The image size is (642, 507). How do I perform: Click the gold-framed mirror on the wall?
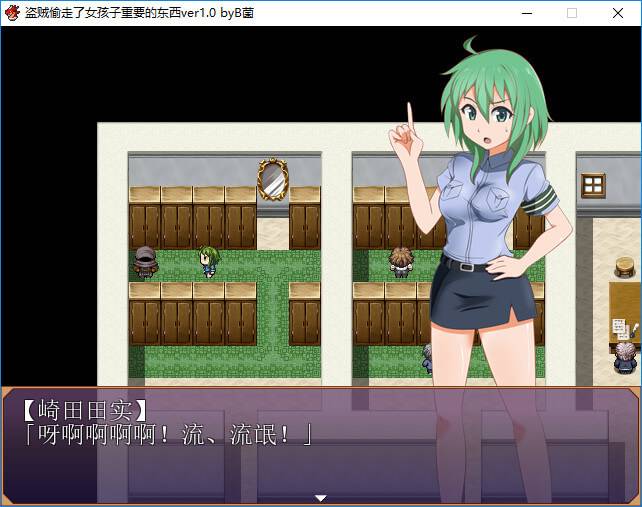tap(272, 180)
